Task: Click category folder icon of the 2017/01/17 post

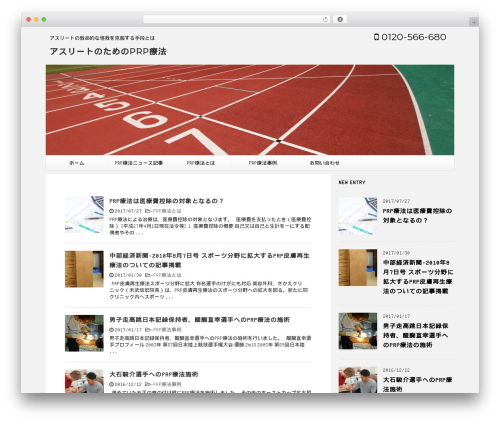Action: 147,330
